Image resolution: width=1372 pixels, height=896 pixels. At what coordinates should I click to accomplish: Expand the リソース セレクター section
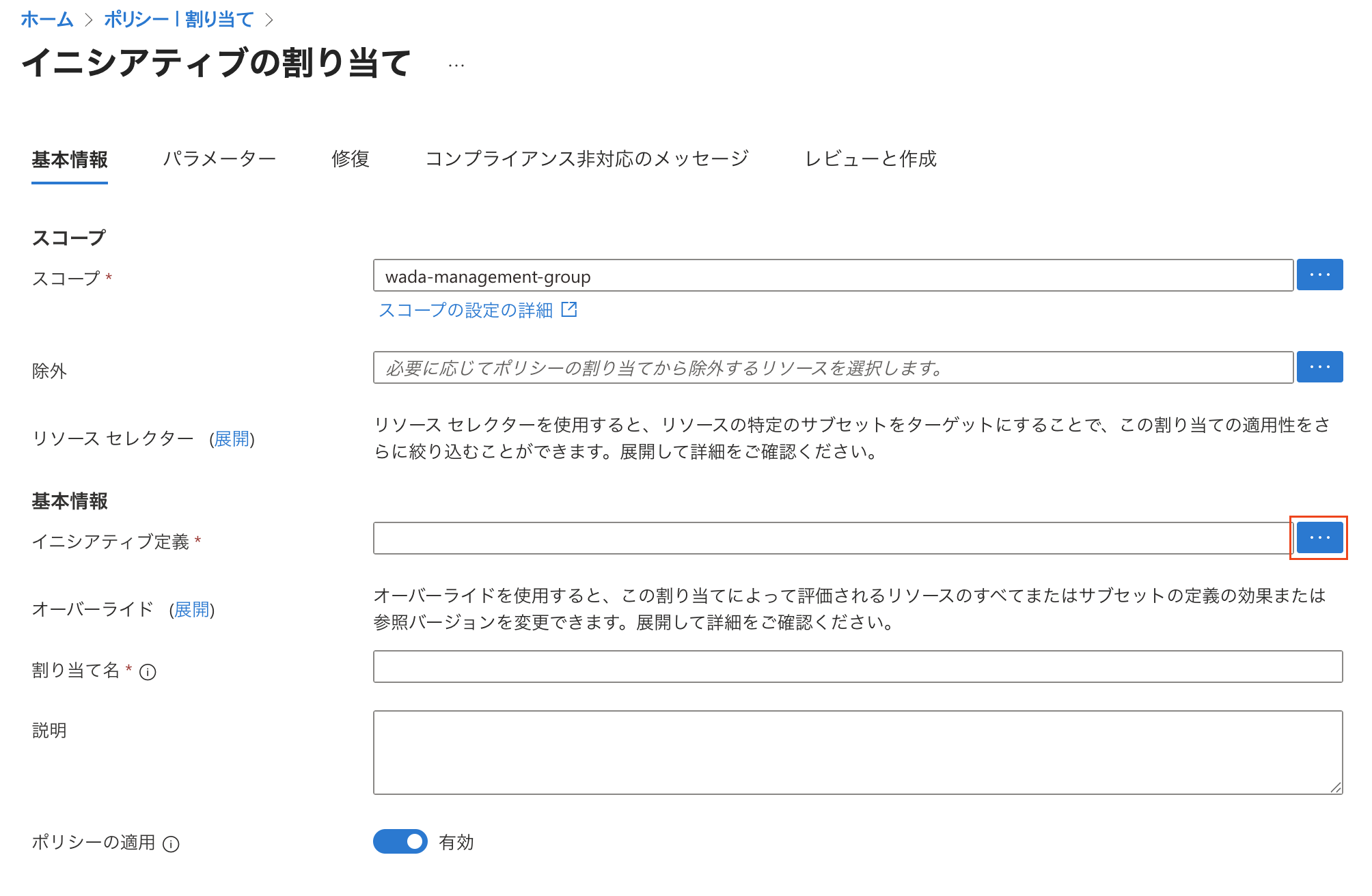click(232, 438)
